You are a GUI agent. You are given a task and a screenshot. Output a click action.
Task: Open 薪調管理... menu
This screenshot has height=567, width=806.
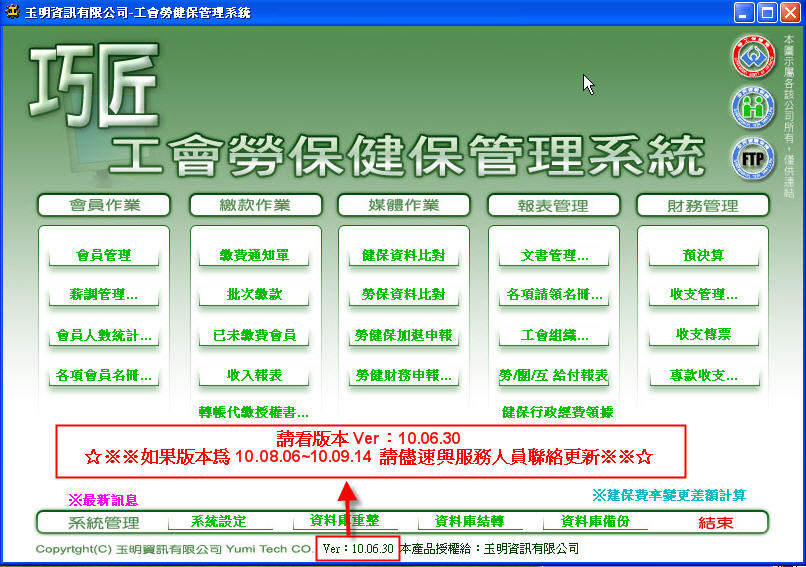(104, 295)
